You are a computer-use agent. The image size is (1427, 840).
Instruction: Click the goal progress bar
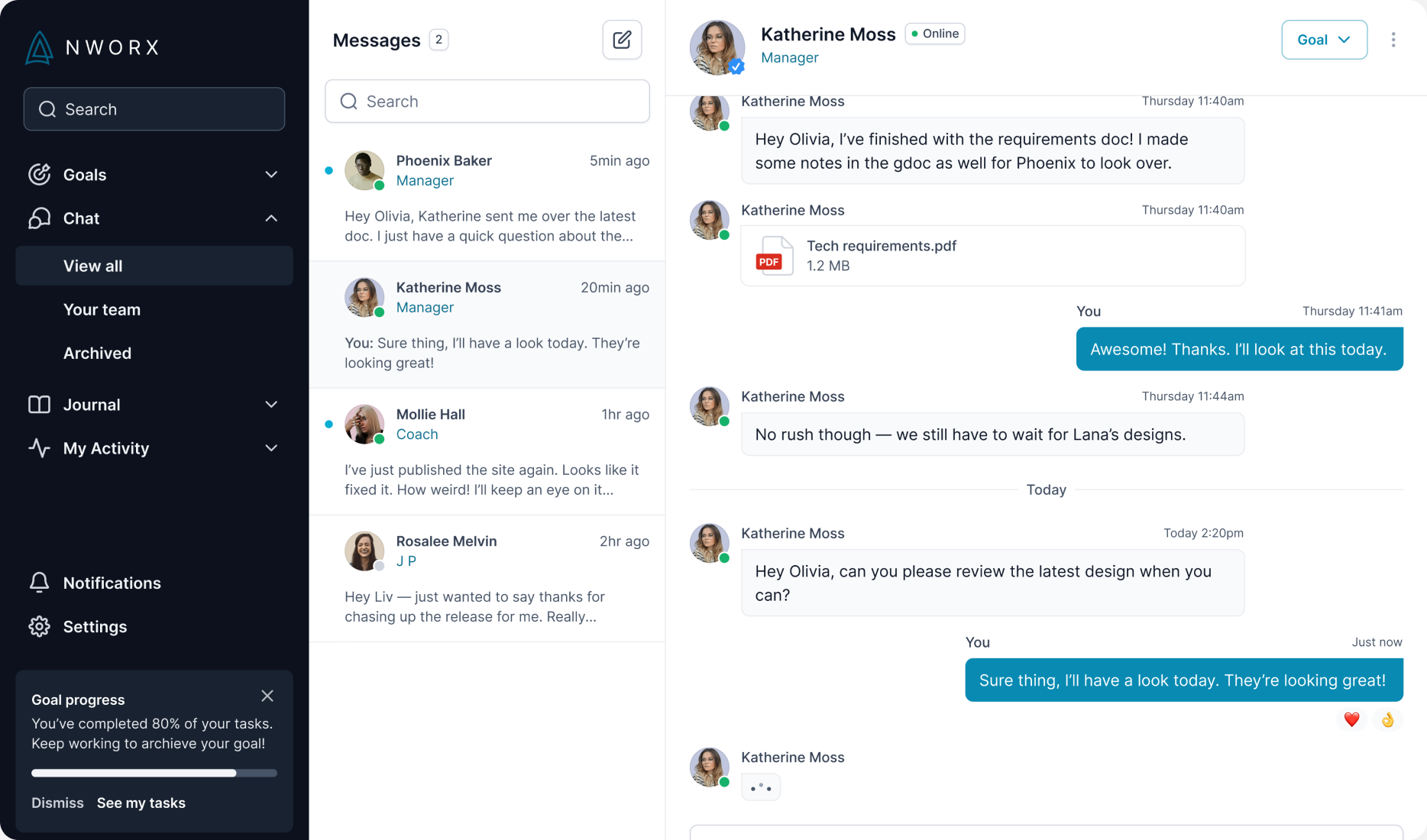pyautogui.click(x=154, y=773)
